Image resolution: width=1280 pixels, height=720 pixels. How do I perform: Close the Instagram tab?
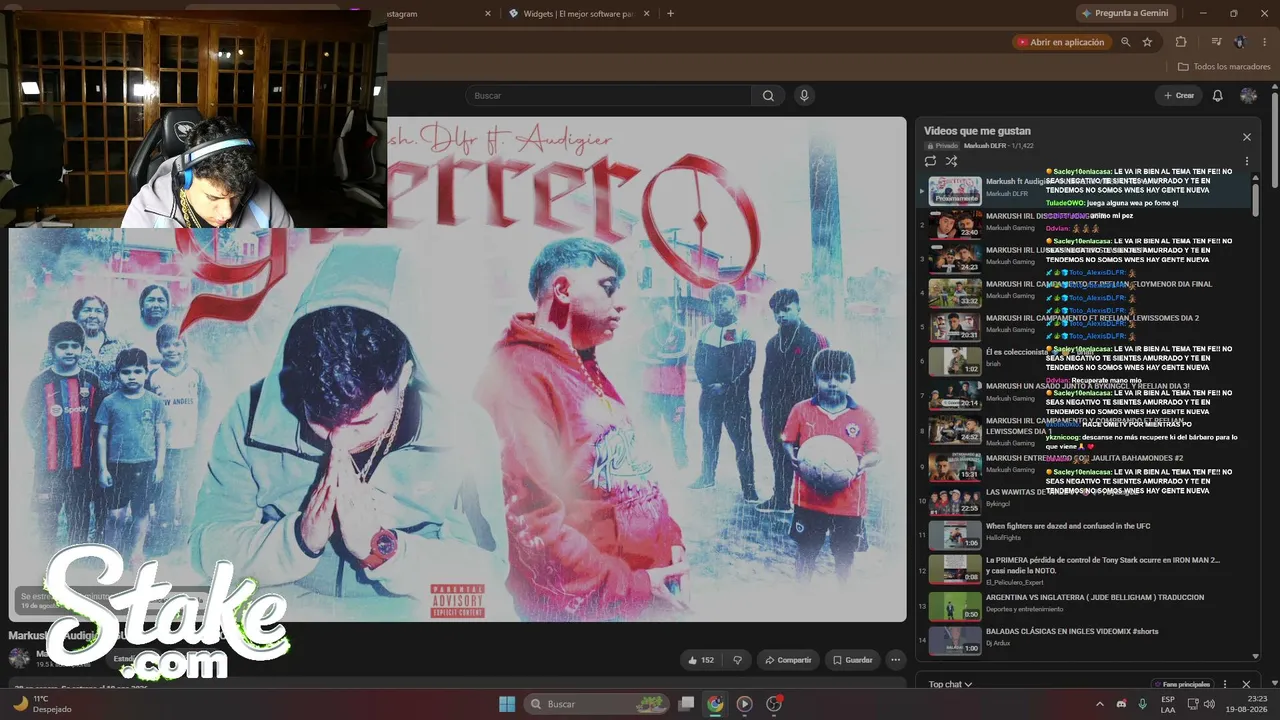coord(488,13)
